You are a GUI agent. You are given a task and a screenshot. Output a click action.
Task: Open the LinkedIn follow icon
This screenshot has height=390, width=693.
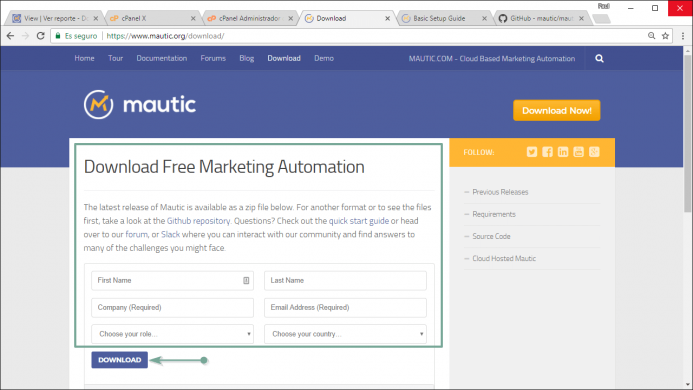(563, 152)
